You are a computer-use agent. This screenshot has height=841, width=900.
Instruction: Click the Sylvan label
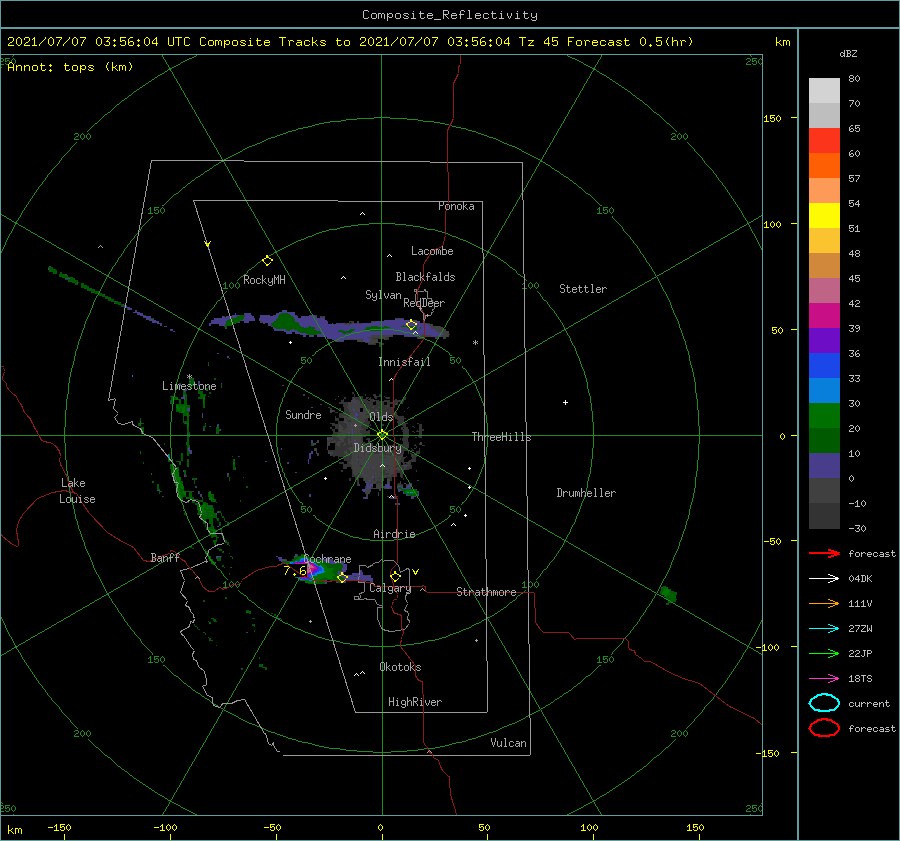click(x=383, y=295)
